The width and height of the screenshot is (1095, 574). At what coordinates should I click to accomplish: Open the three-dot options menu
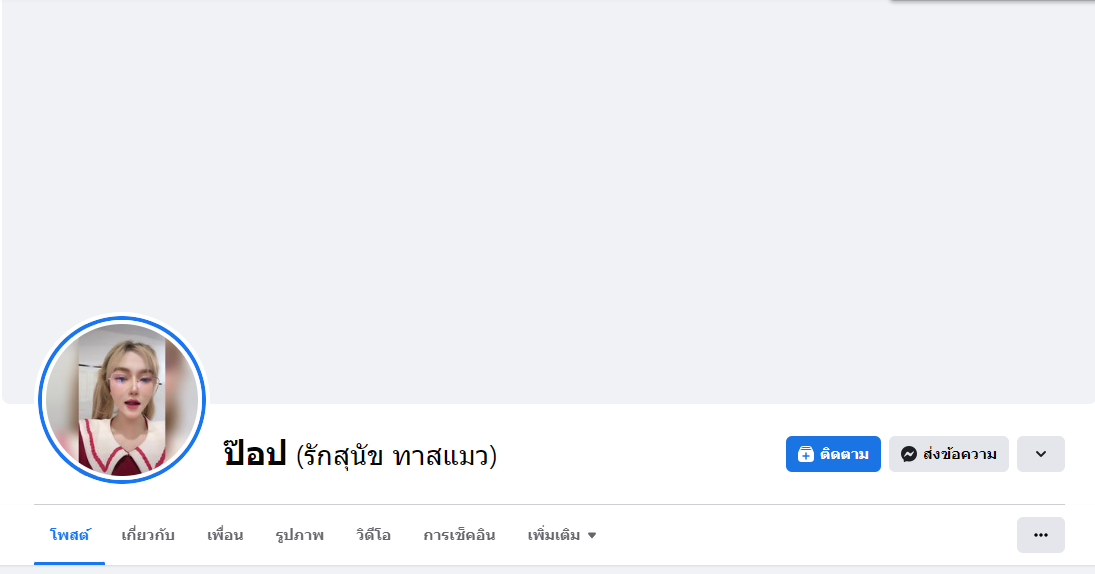pyautogui.click(x=1040, y=535)
